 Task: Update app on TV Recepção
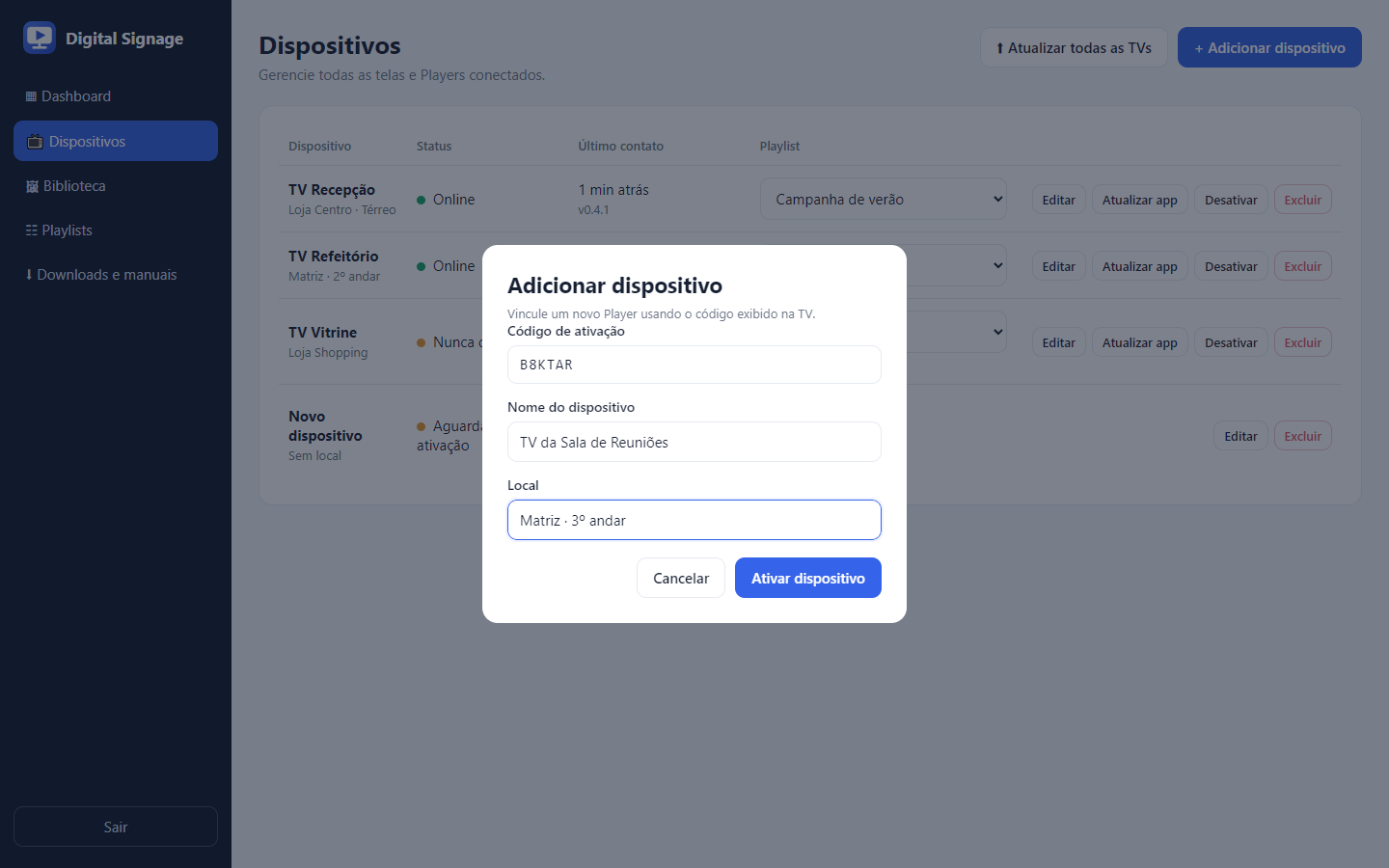click(1140, 200)
